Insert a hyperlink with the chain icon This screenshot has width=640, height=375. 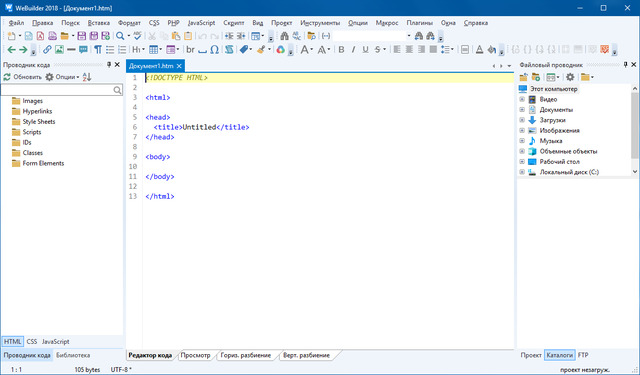47,50
